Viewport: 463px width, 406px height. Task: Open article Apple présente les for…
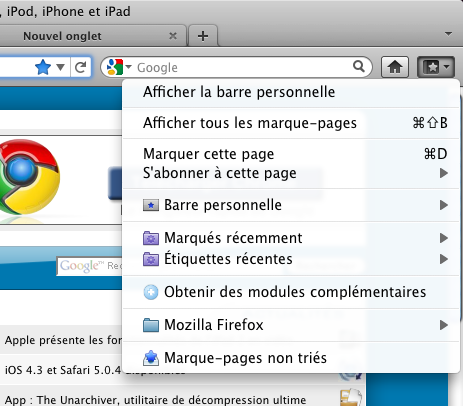(x=63, y=340)
